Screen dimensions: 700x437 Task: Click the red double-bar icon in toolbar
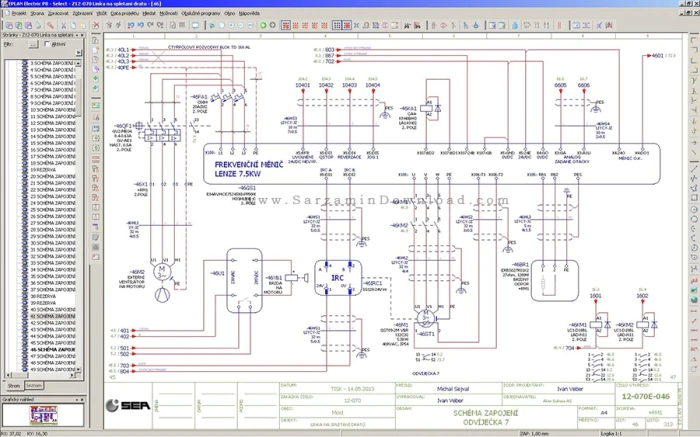click(x=559, y=25)
